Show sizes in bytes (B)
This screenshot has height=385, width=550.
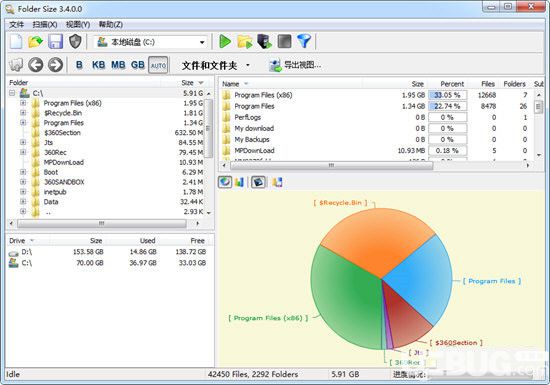tap(79, 65)
